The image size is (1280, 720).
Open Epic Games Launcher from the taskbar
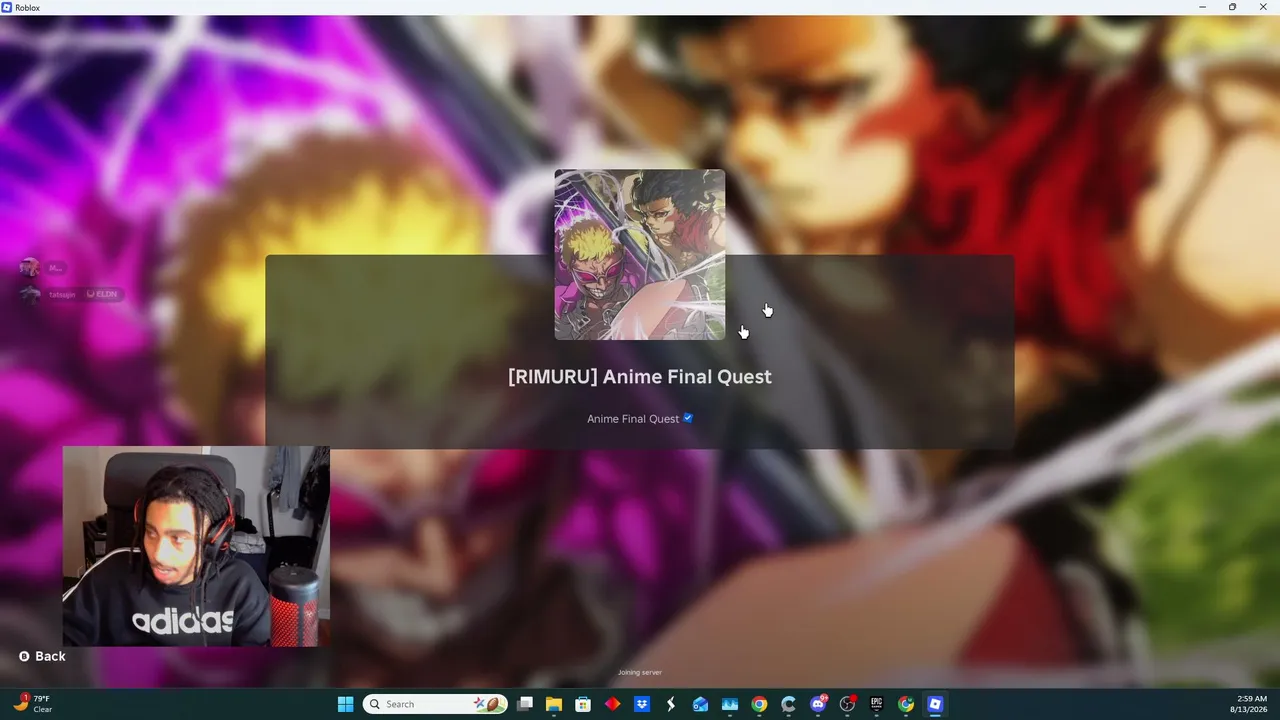[876, 704]
